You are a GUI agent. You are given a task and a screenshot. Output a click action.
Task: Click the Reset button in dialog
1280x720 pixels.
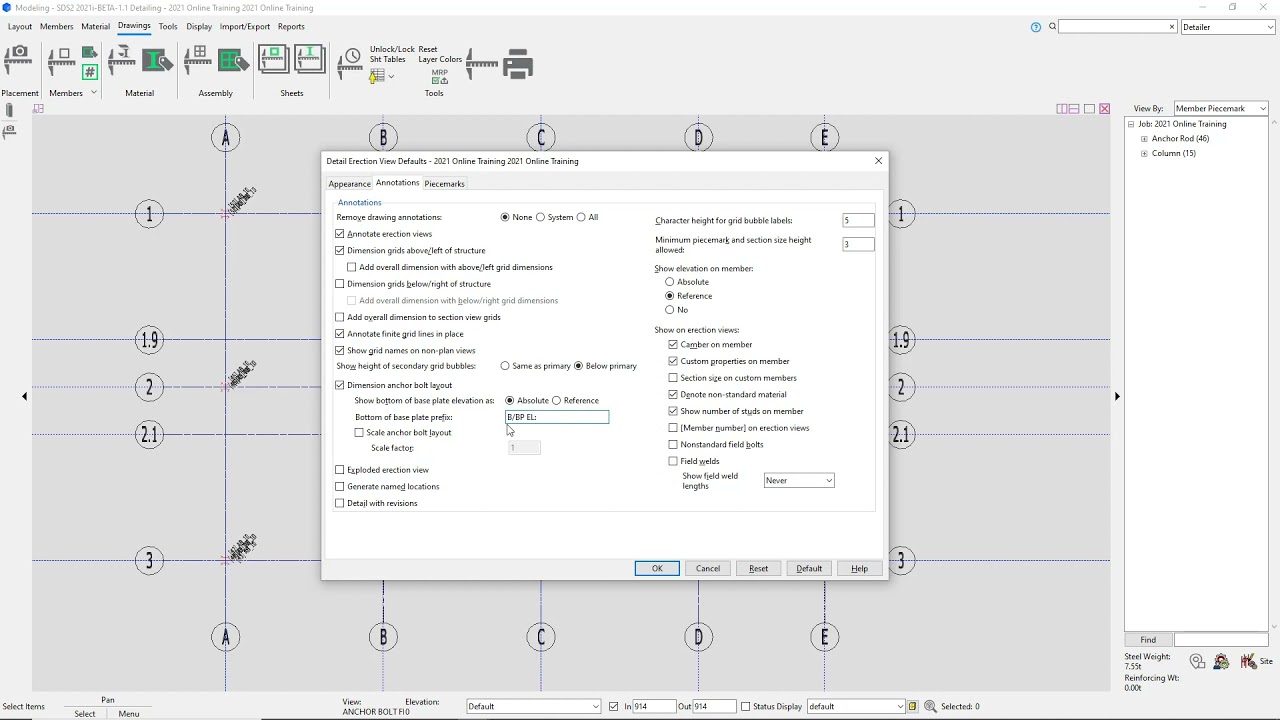pyautogui.click(x=759, y=569)
